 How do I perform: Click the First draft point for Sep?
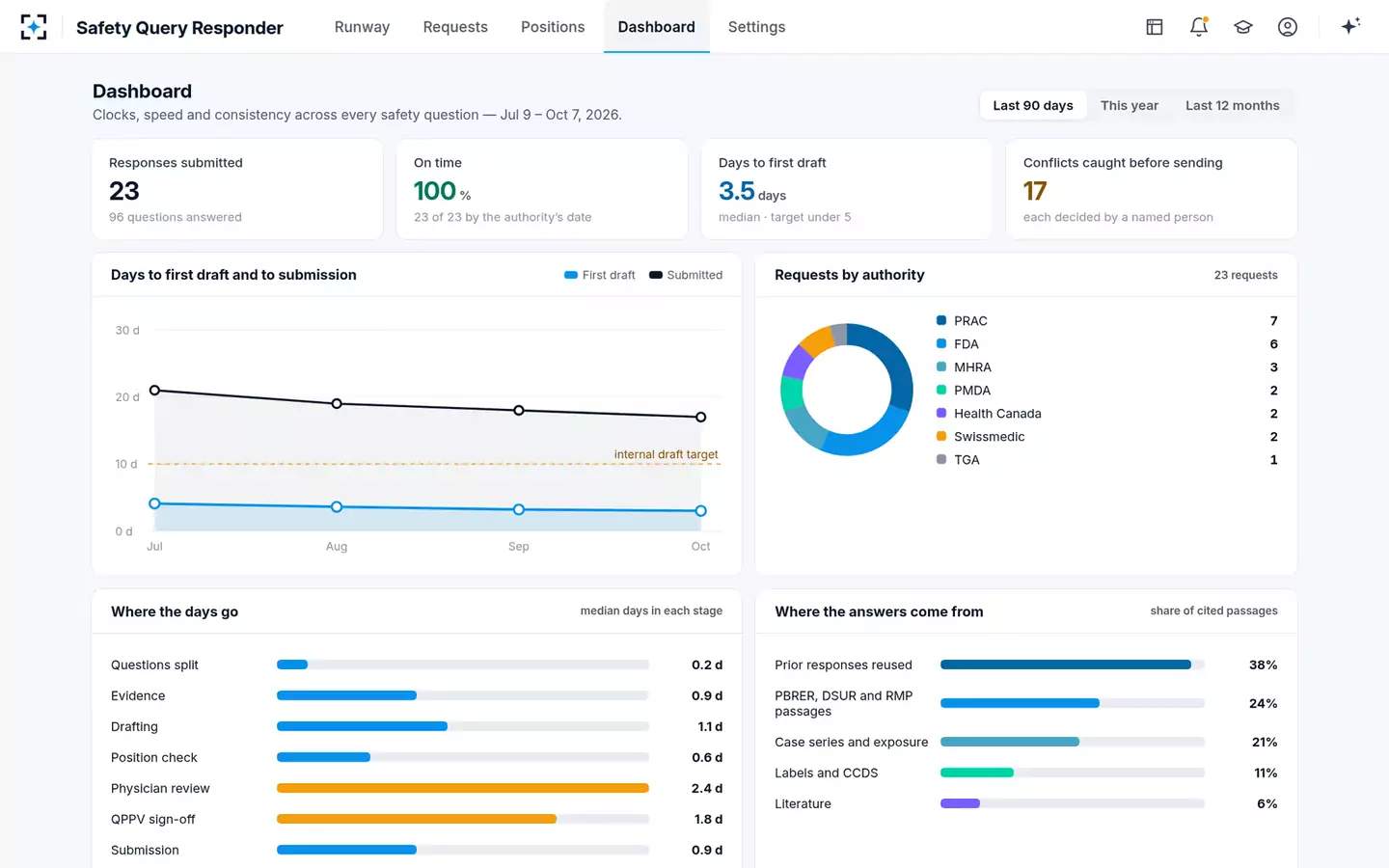pos(519,509)
